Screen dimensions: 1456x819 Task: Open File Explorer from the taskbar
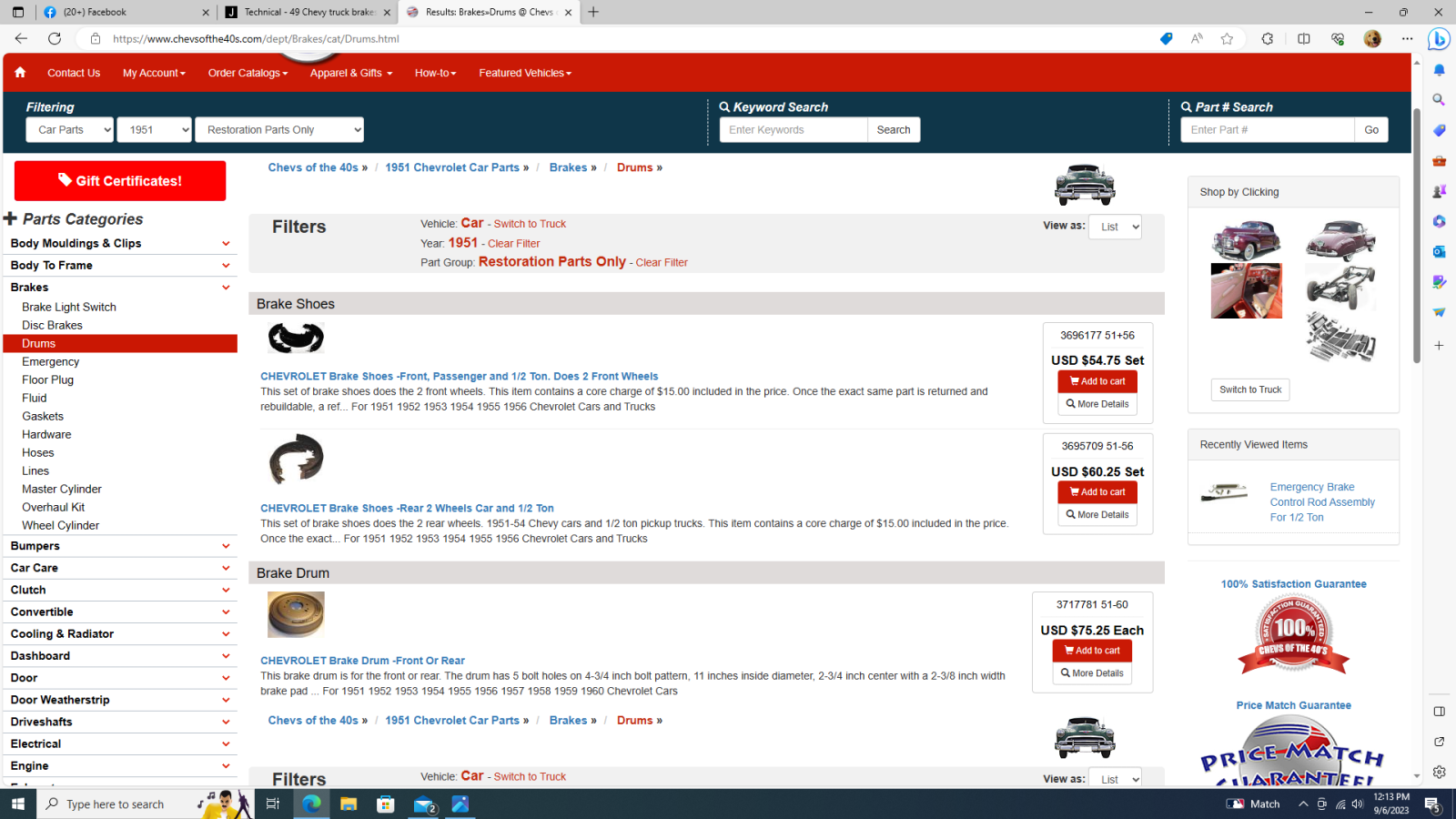[x=349, y=804]
